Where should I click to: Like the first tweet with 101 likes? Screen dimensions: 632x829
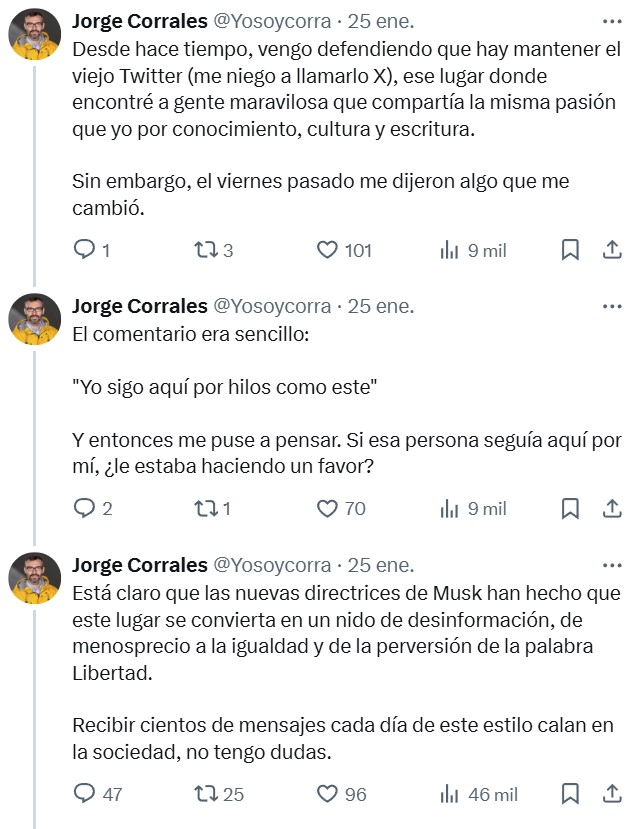[329, 251]
